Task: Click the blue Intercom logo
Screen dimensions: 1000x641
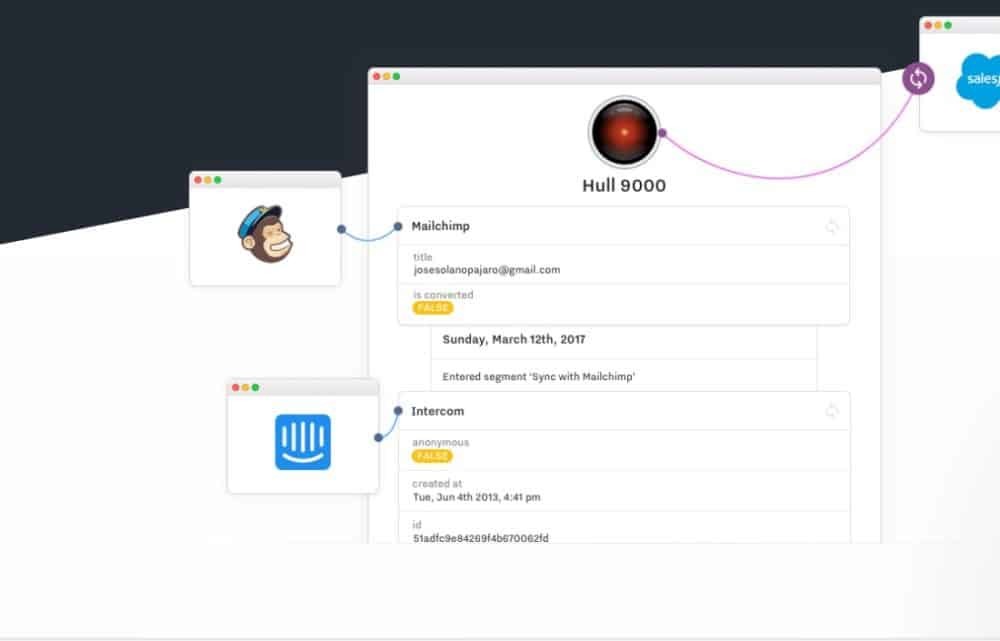Action: (302, 441)
